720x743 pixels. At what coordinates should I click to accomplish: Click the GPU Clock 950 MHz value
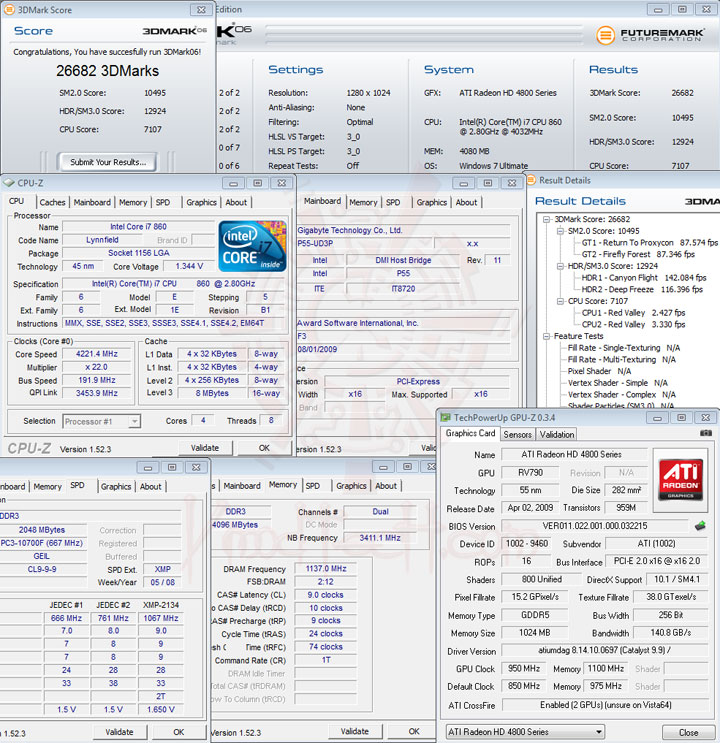click(524, 669)
